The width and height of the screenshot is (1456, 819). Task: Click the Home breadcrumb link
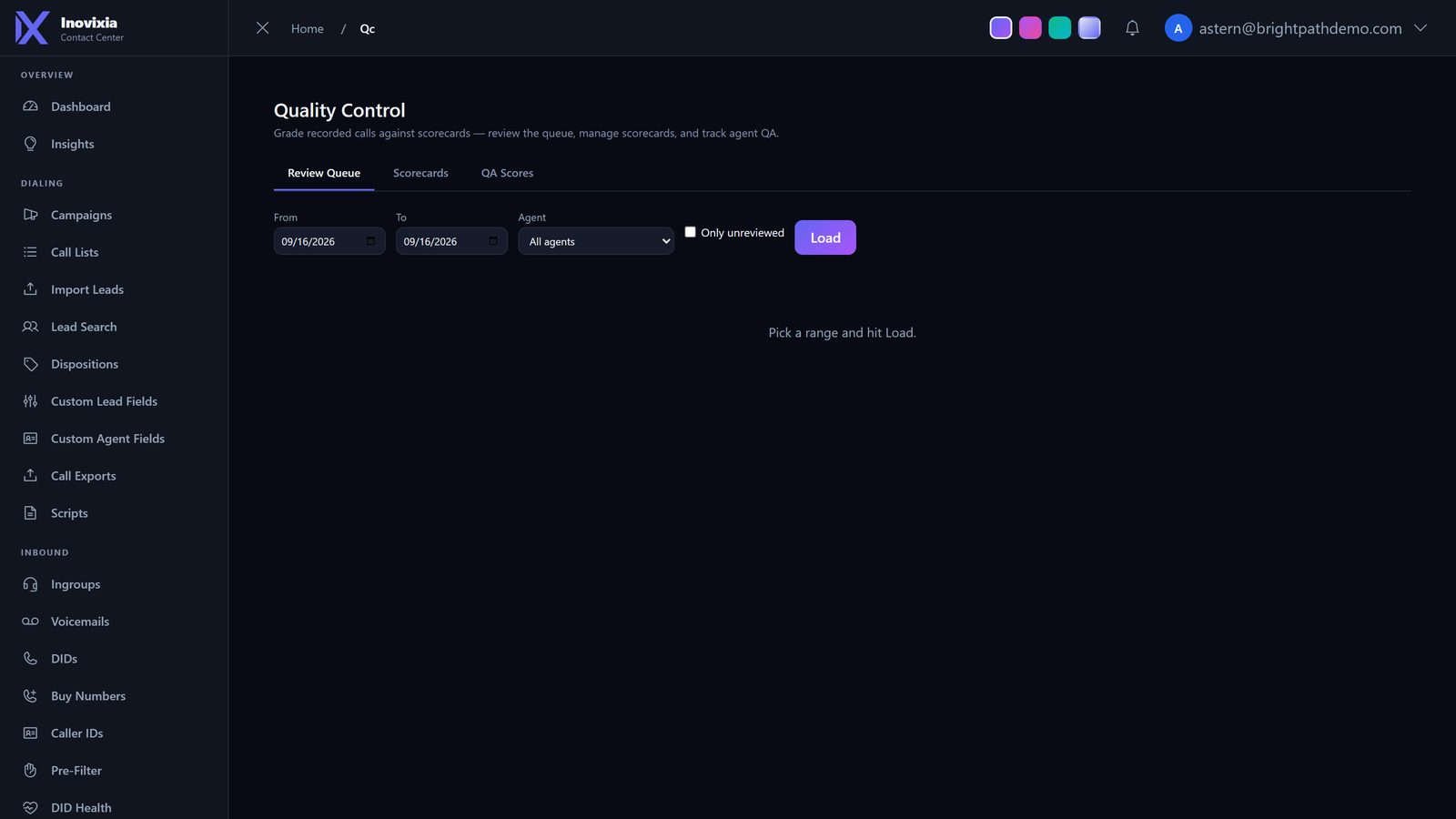click(x=308, y=29)
